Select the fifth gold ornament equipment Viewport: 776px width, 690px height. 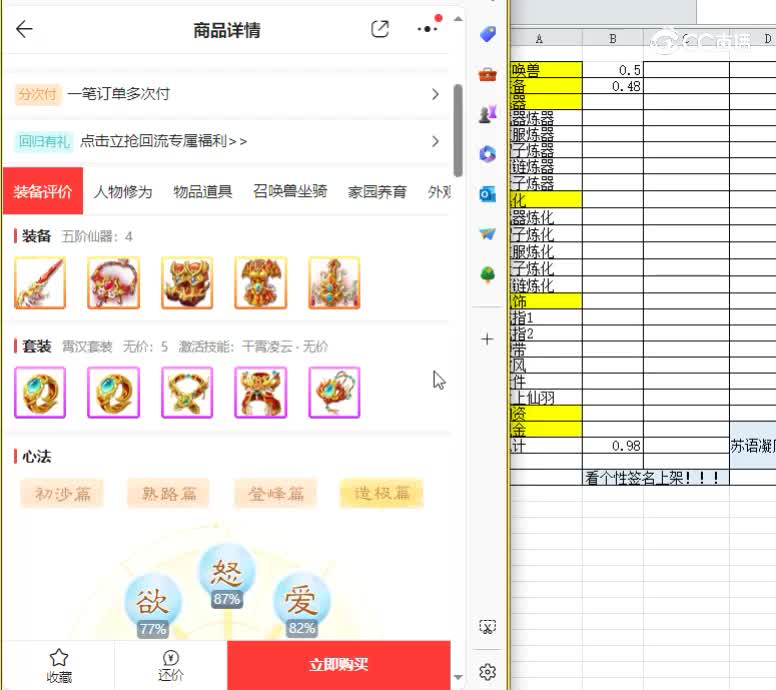(x=334, y=283)
